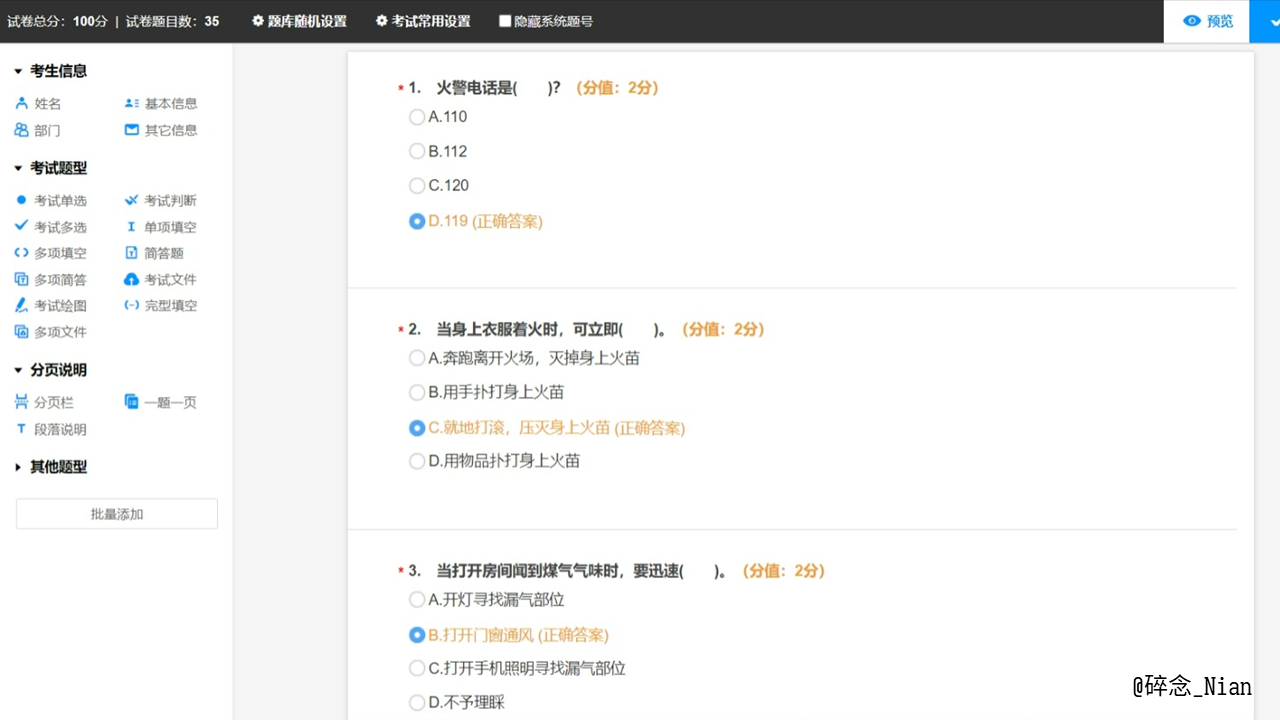The image size is (1280, 720).
Task: Click the 姓名 person icon
Action: tap(21, 103)
